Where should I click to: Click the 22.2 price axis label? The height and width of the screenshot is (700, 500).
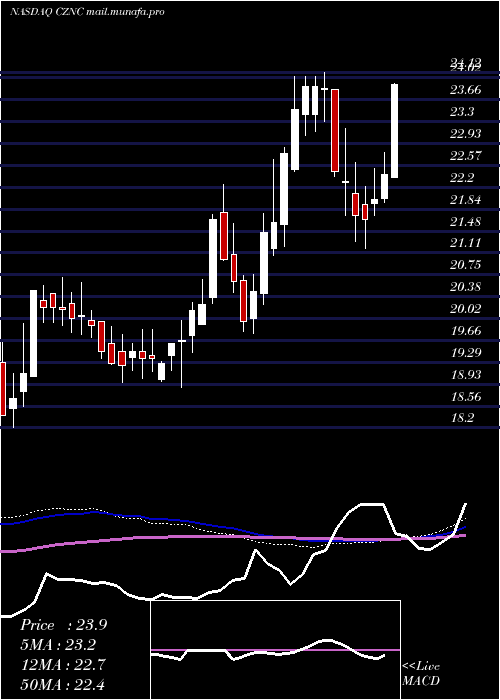462,178
